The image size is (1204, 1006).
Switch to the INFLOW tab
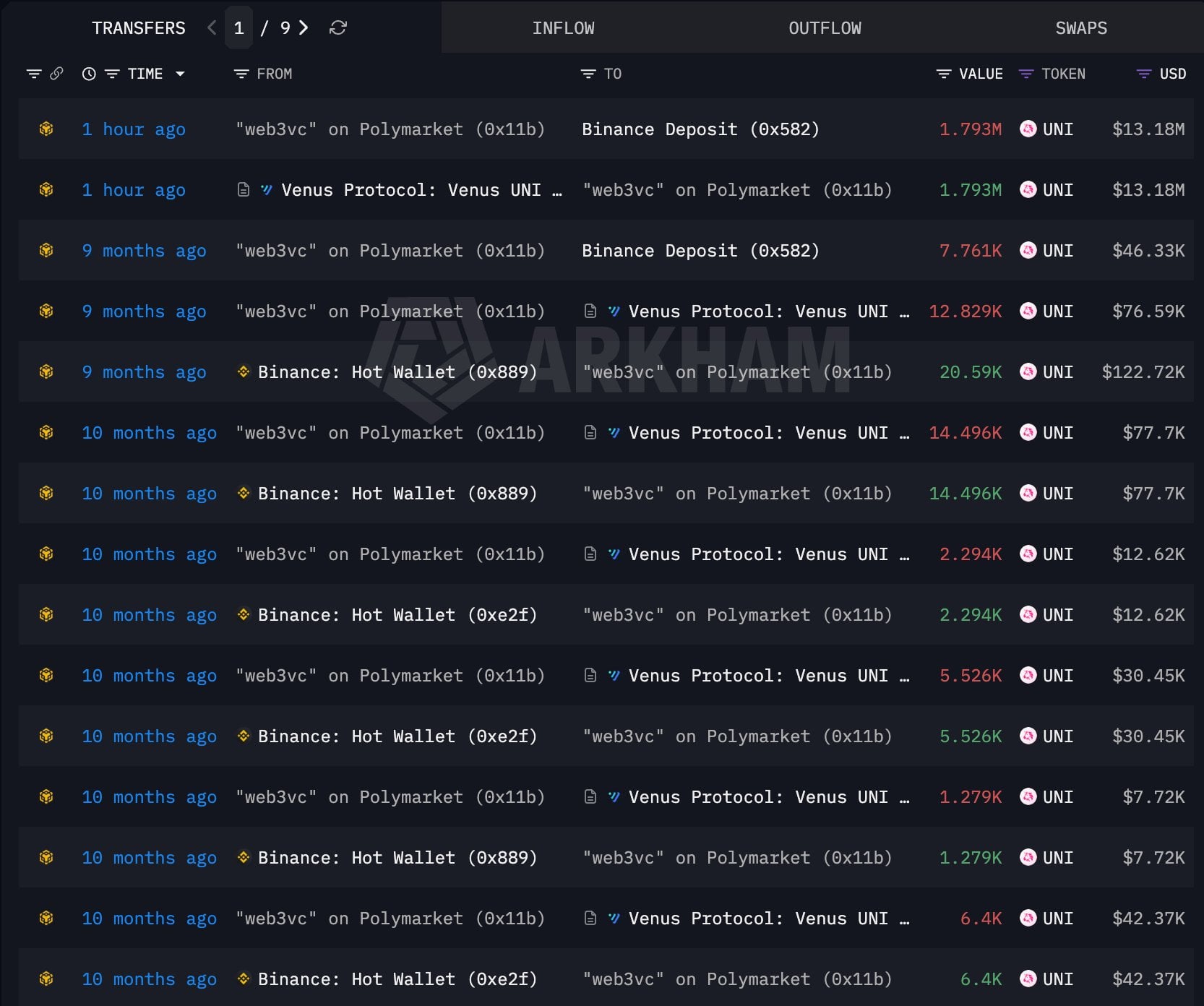coord(563,28)
